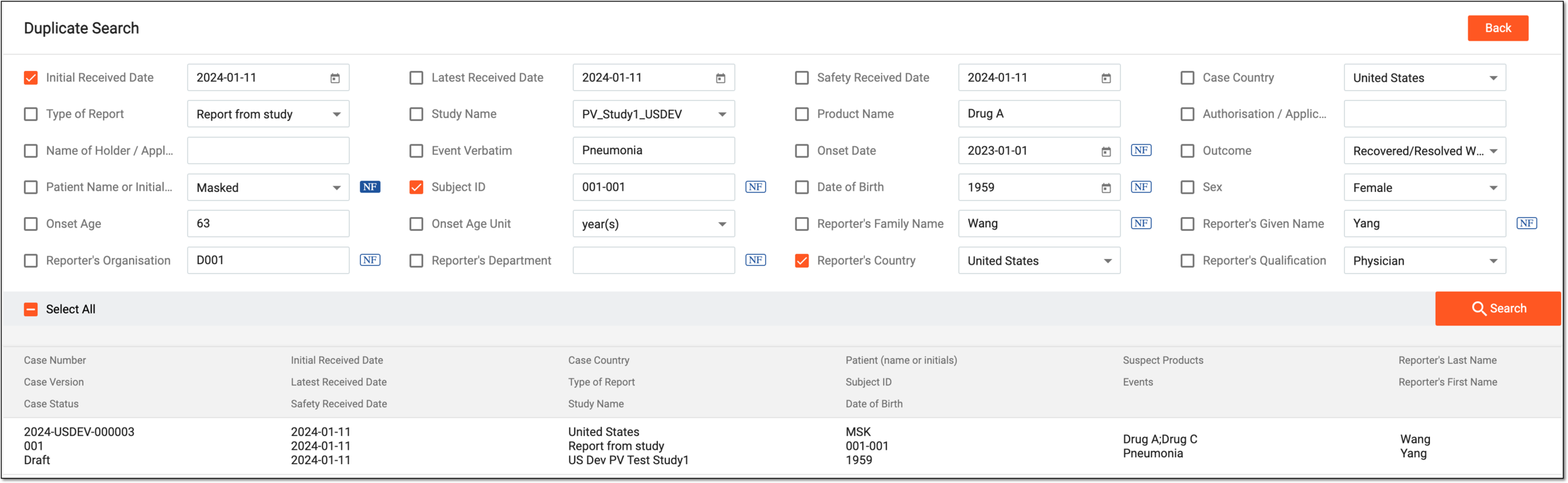Viewport: 1568px width, 483px height.
Task: Click the Suspect Products column header
Action: pos(1163,361)
